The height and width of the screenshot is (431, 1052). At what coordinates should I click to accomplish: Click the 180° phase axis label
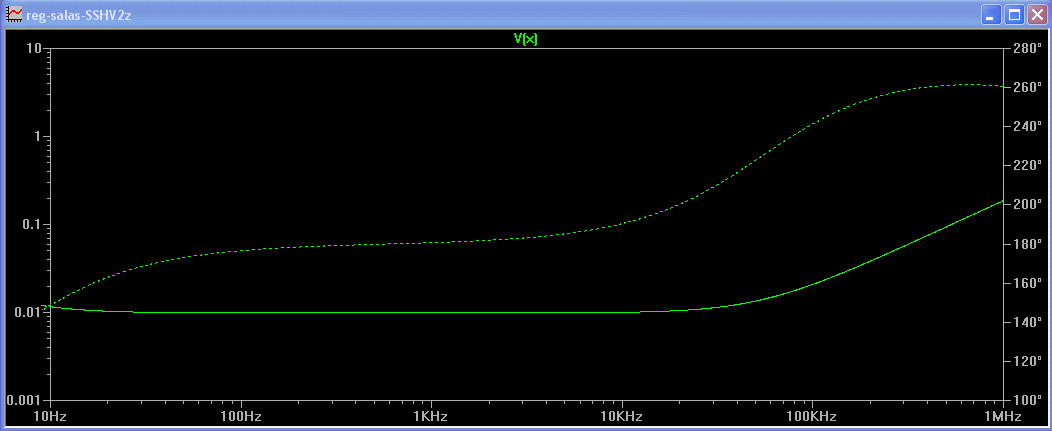[x=1027, y=244]
